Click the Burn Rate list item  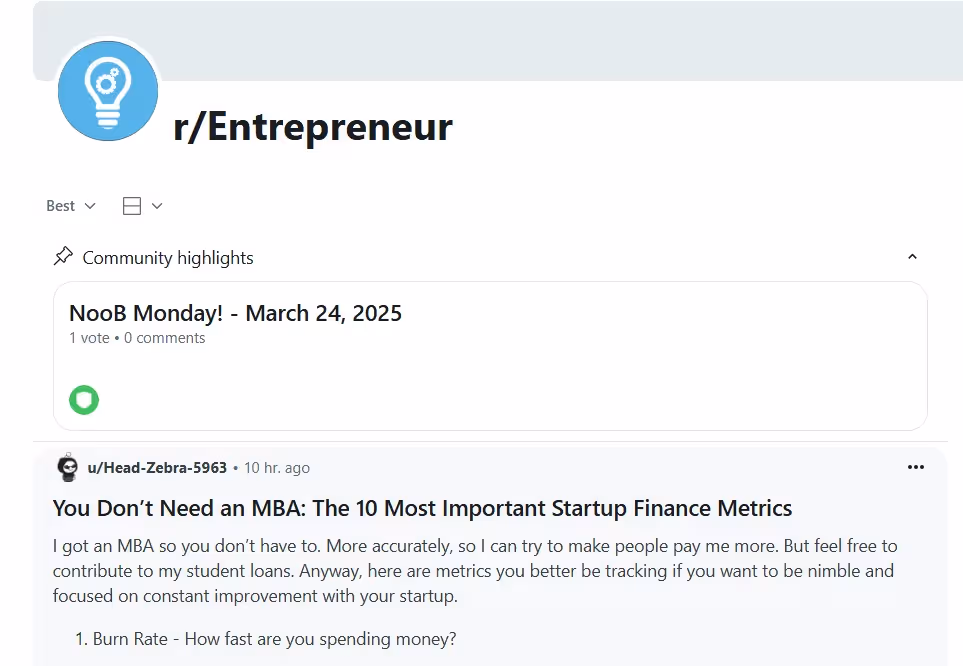click(275, 639)
